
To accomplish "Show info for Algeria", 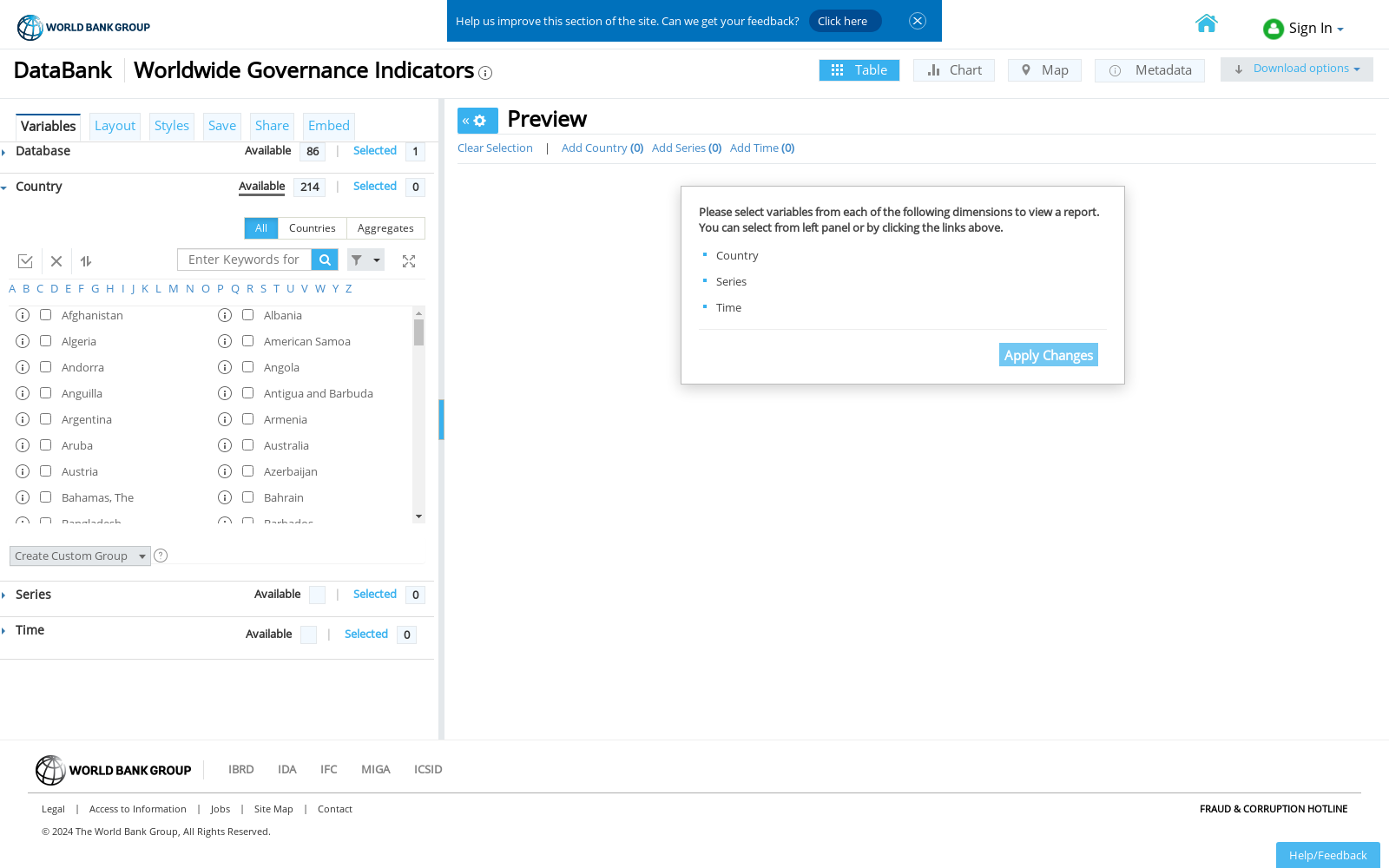I will point(23,341).
